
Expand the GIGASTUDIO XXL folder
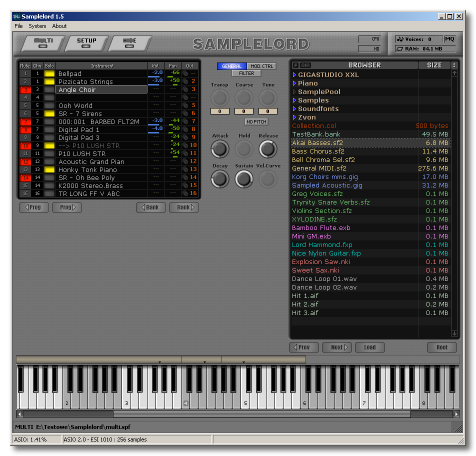[x=294, y=75]
